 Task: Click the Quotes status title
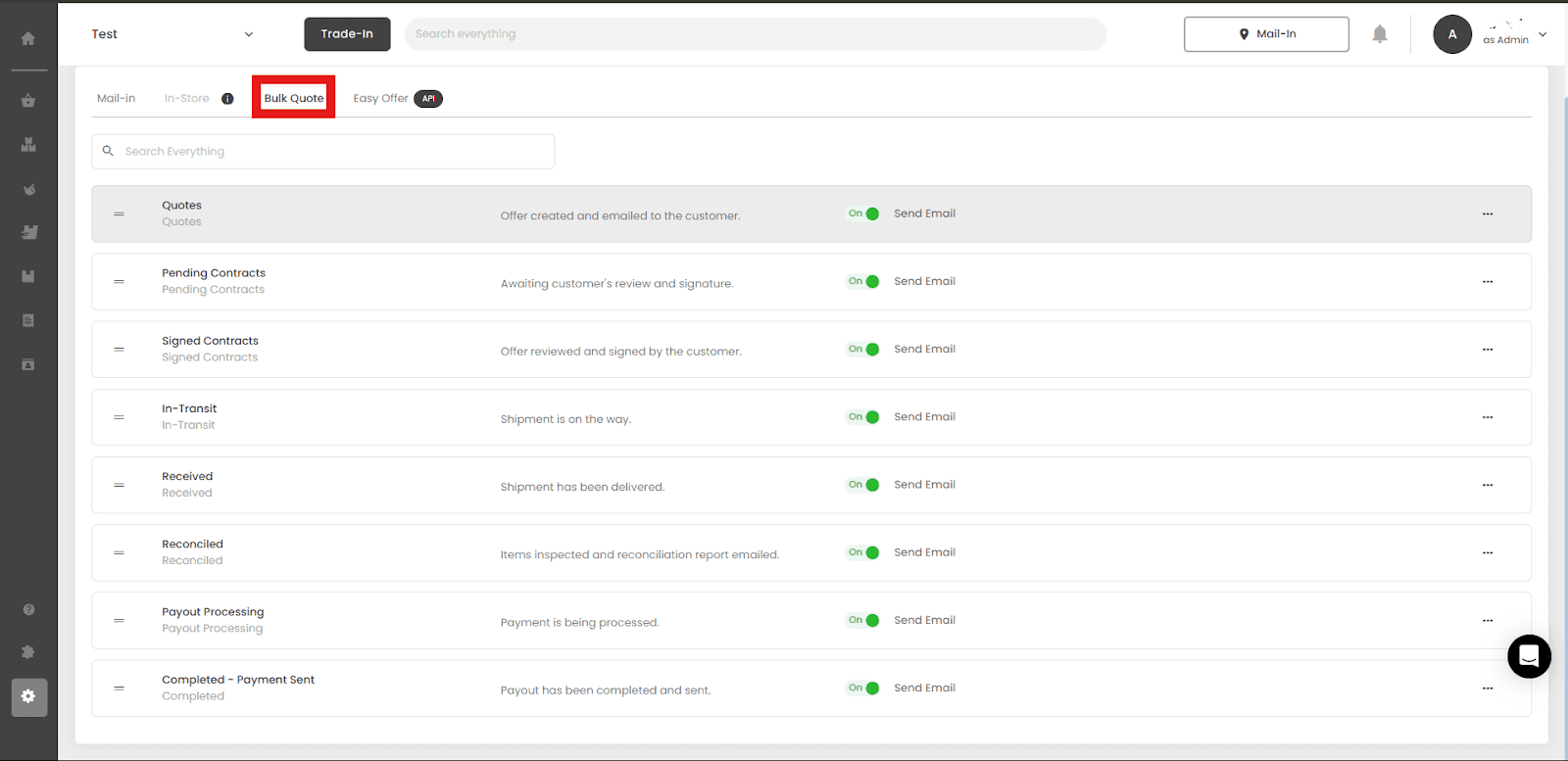pyautogui.click(x=182, y=206)
